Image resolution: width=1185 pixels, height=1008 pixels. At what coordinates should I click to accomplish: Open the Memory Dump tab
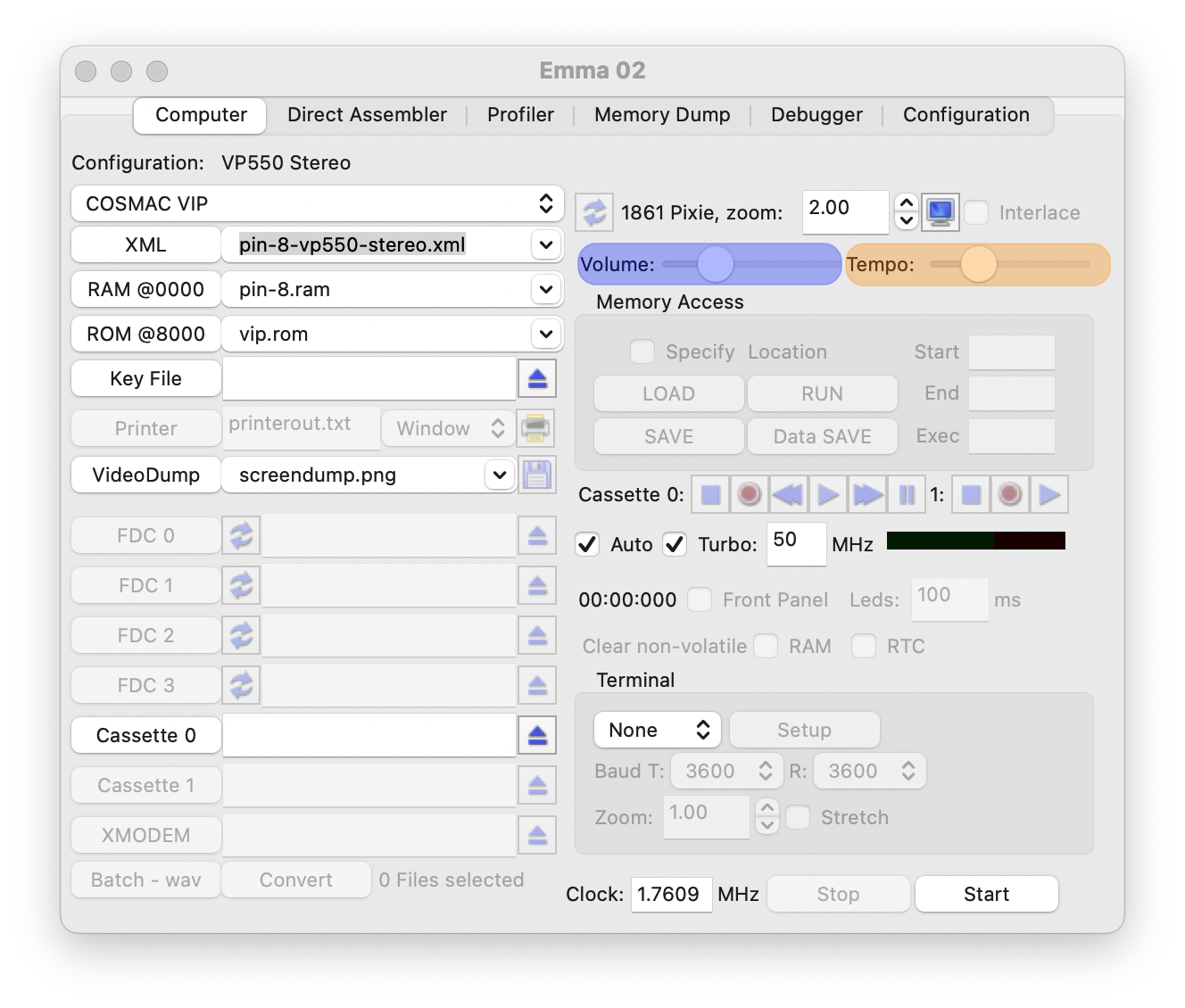click(662, 115)
